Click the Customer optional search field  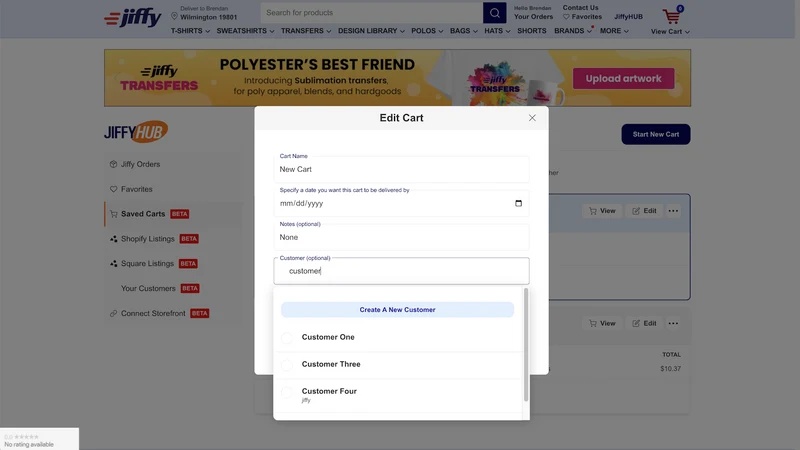402,271
